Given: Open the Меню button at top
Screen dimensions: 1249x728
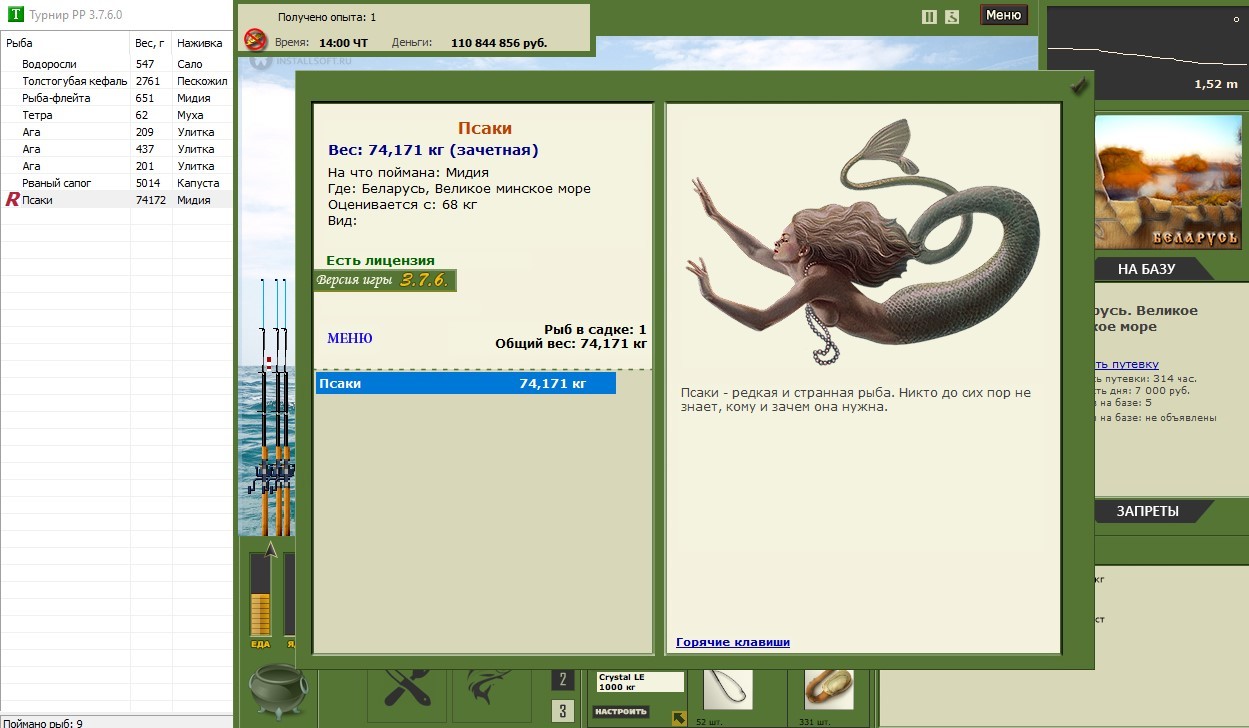Looking at the screenshot, I should [1003, 15].
